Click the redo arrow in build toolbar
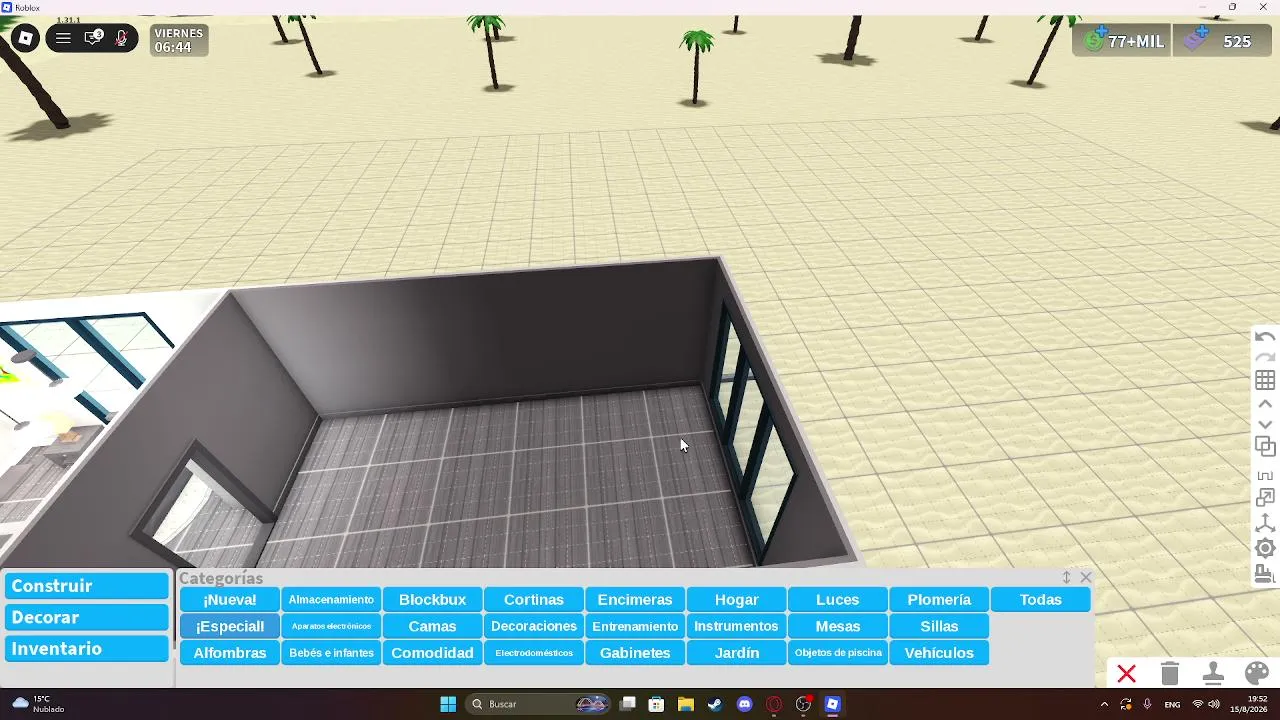This screenshot has height=720, width=1280. (1265, 357)
